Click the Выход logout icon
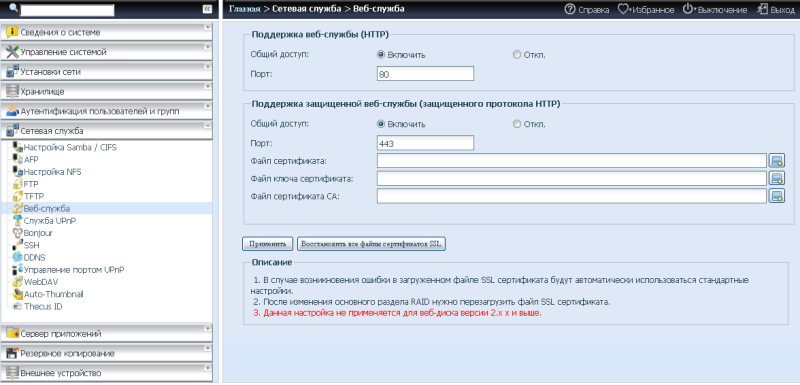Screen dimensions: 800x385 pyautogui.click(x=763, y=9)
